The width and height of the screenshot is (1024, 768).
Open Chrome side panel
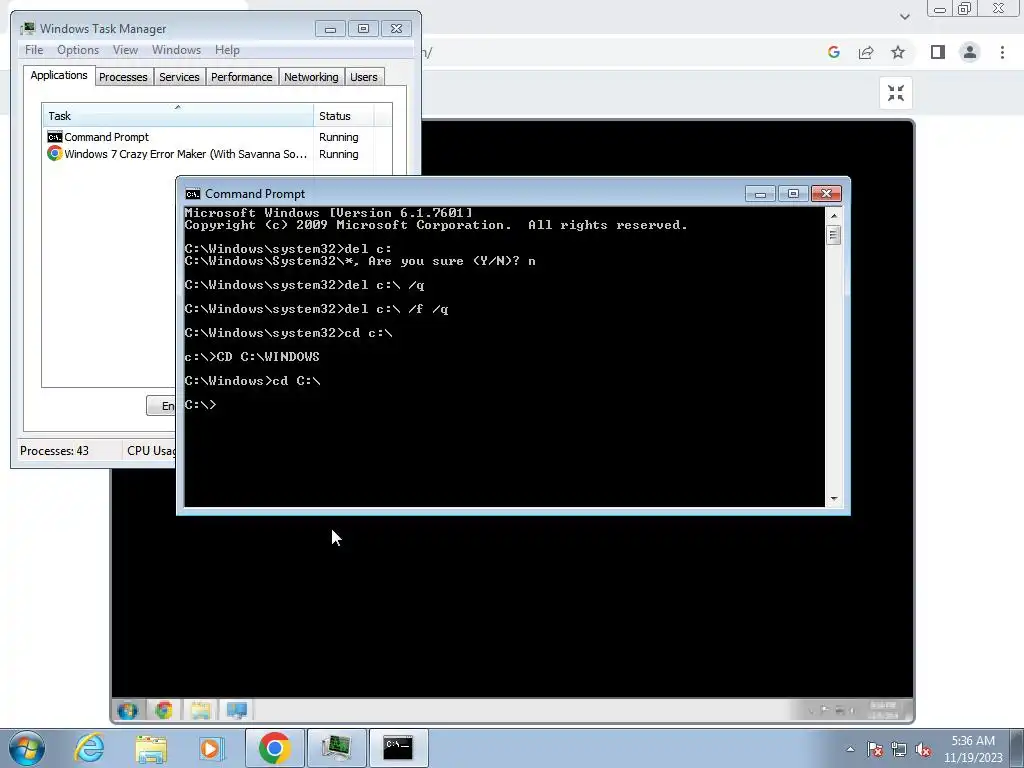pyautogui.click(x=938, y=52)
